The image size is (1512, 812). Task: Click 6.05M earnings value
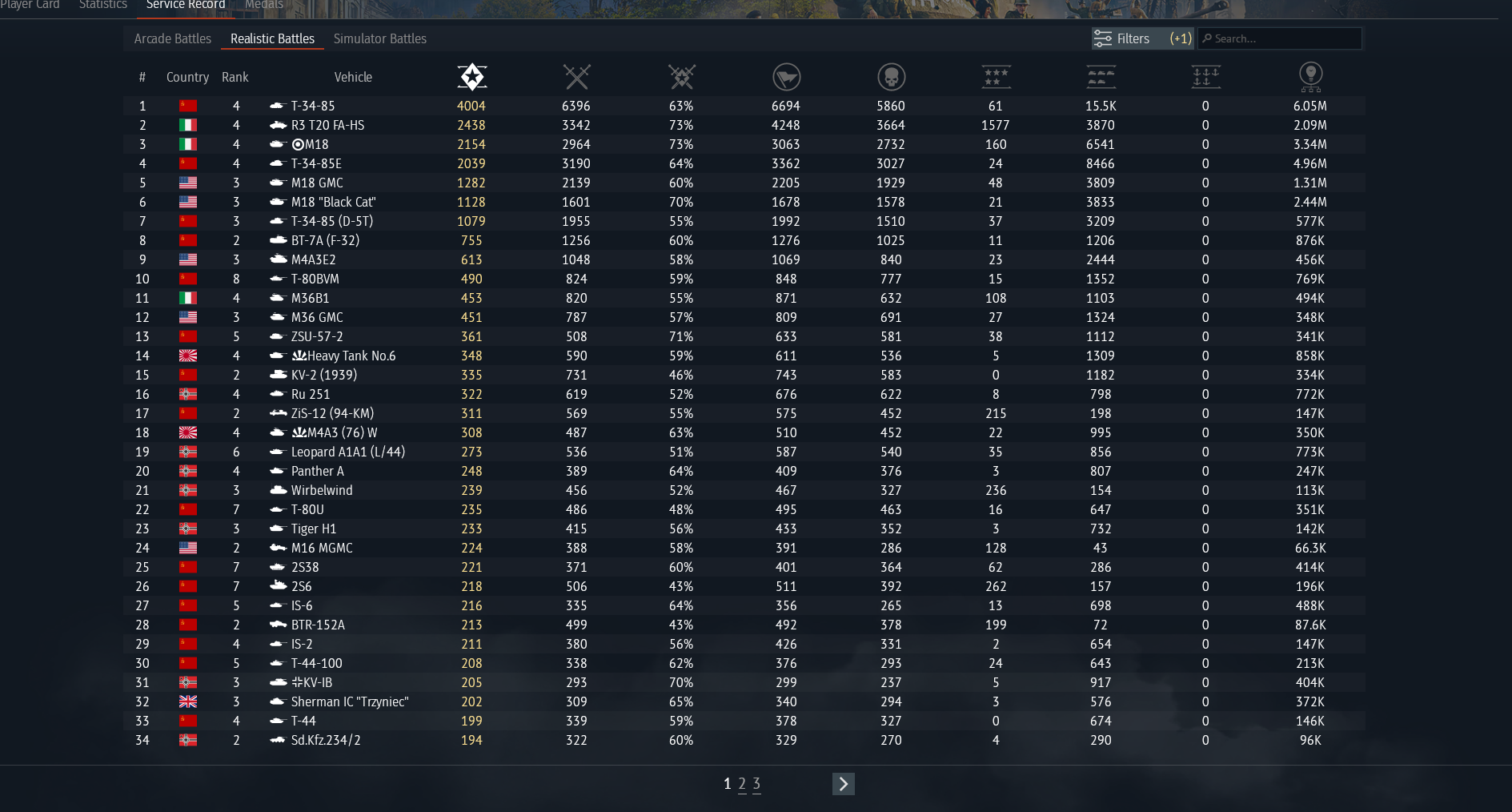1310,106
